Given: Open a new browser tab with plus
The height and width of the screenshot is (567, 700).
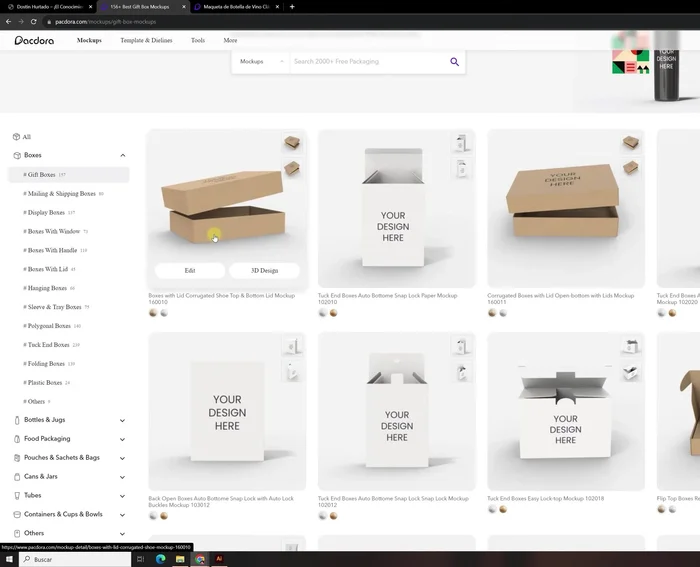Looking at the screenshot, I should [292, 7].
